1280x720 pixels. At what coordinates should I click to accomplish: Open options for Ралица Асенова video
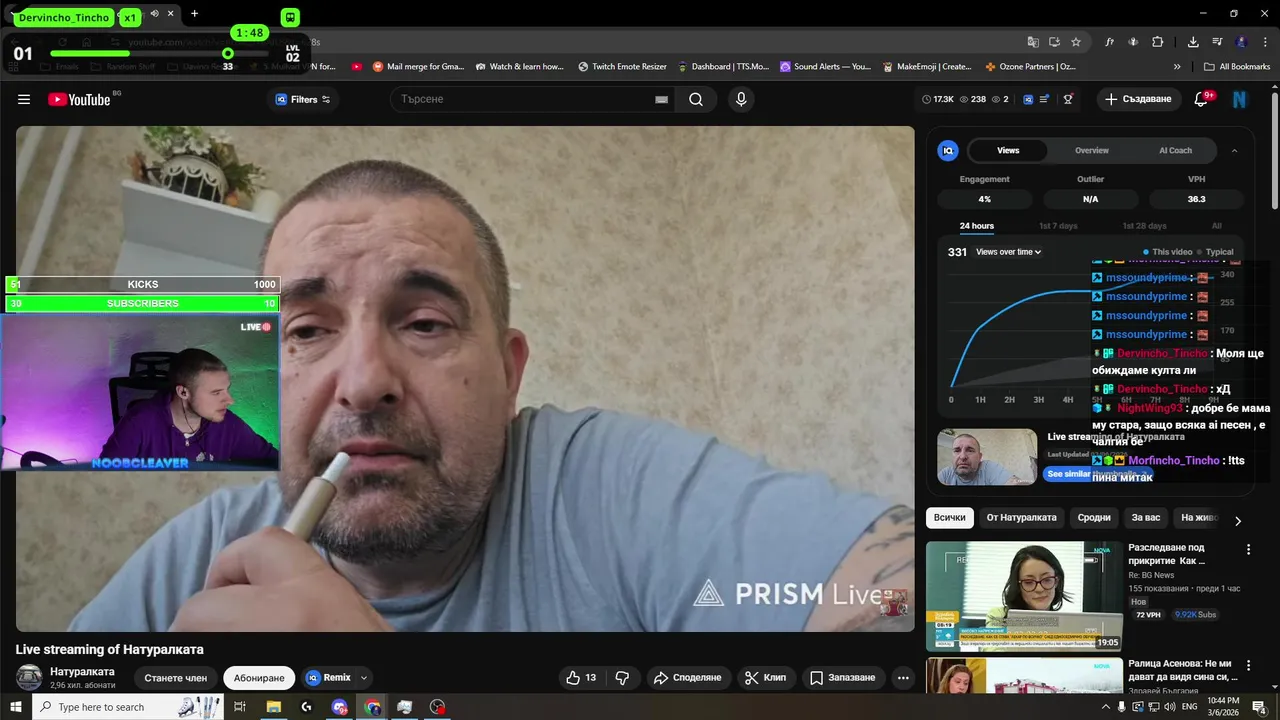1248,664
